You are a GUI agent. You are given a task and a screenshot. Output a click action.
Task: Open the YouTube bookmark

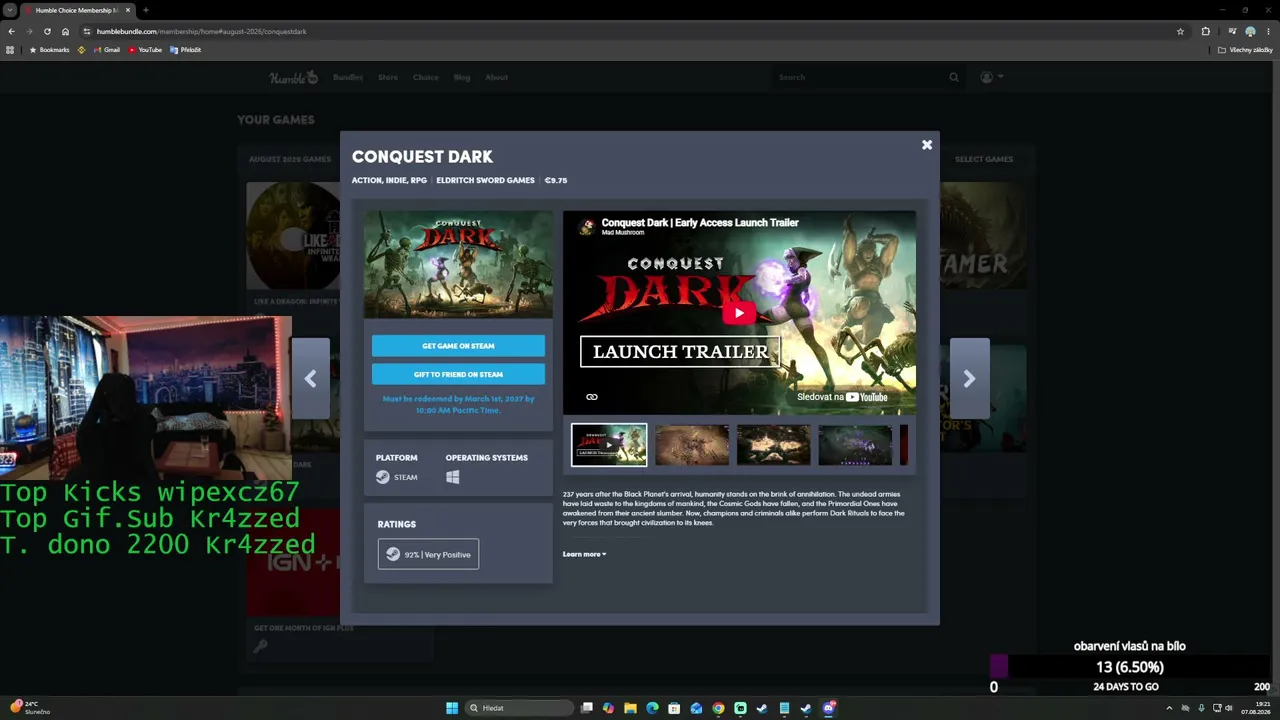pos(145,49)
